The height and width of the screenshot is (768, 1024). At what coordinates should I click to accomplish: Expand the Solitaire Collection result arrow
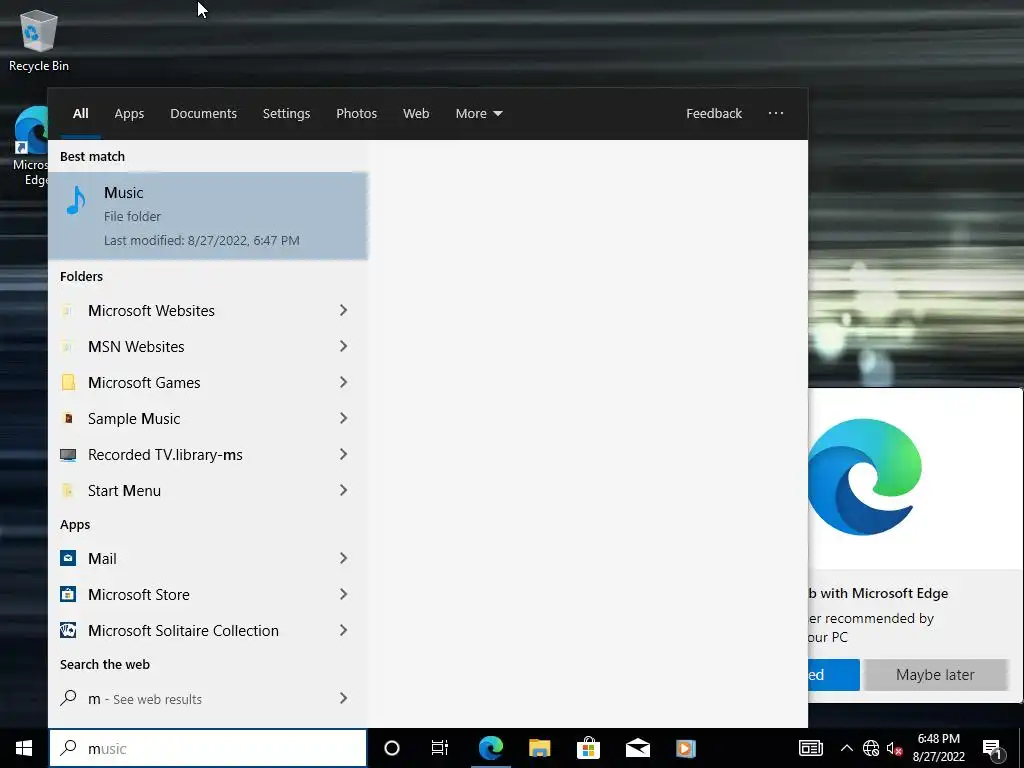point(344,630)
